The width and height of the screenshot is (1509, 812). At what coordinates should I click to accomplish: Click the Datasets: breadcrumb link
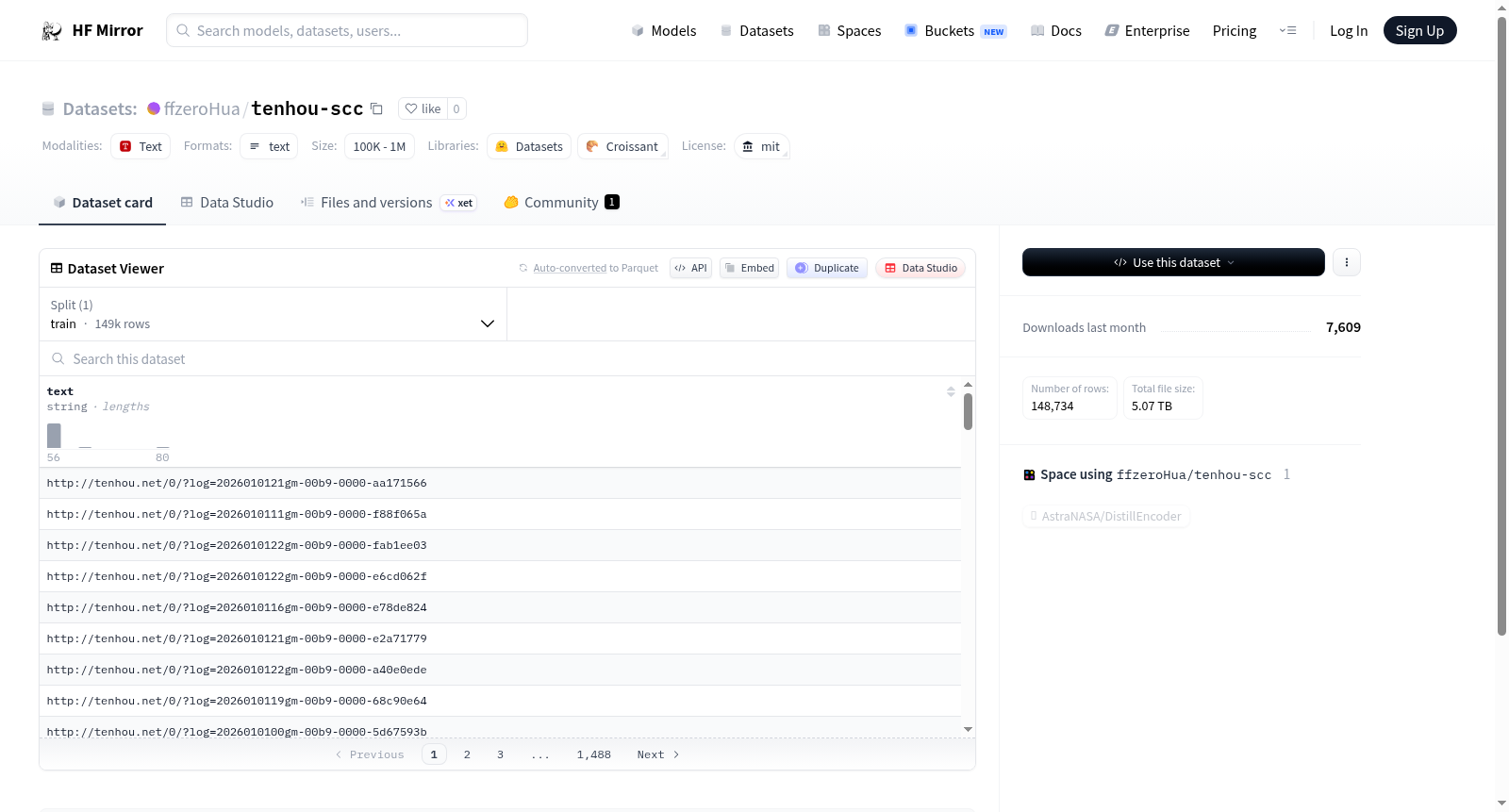pos(99,108)
